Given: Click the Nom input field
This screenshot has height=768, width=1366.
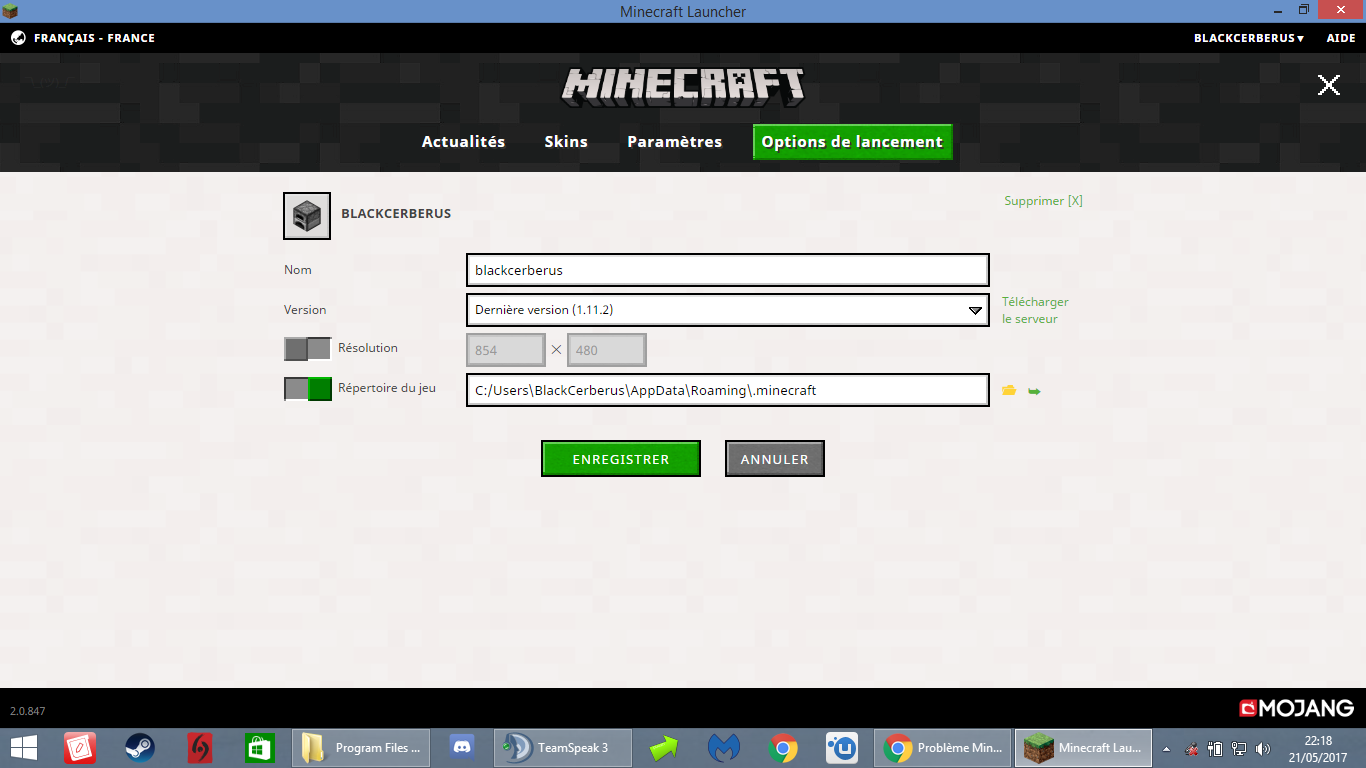Looking at the screenshot, I should point(728,270).
